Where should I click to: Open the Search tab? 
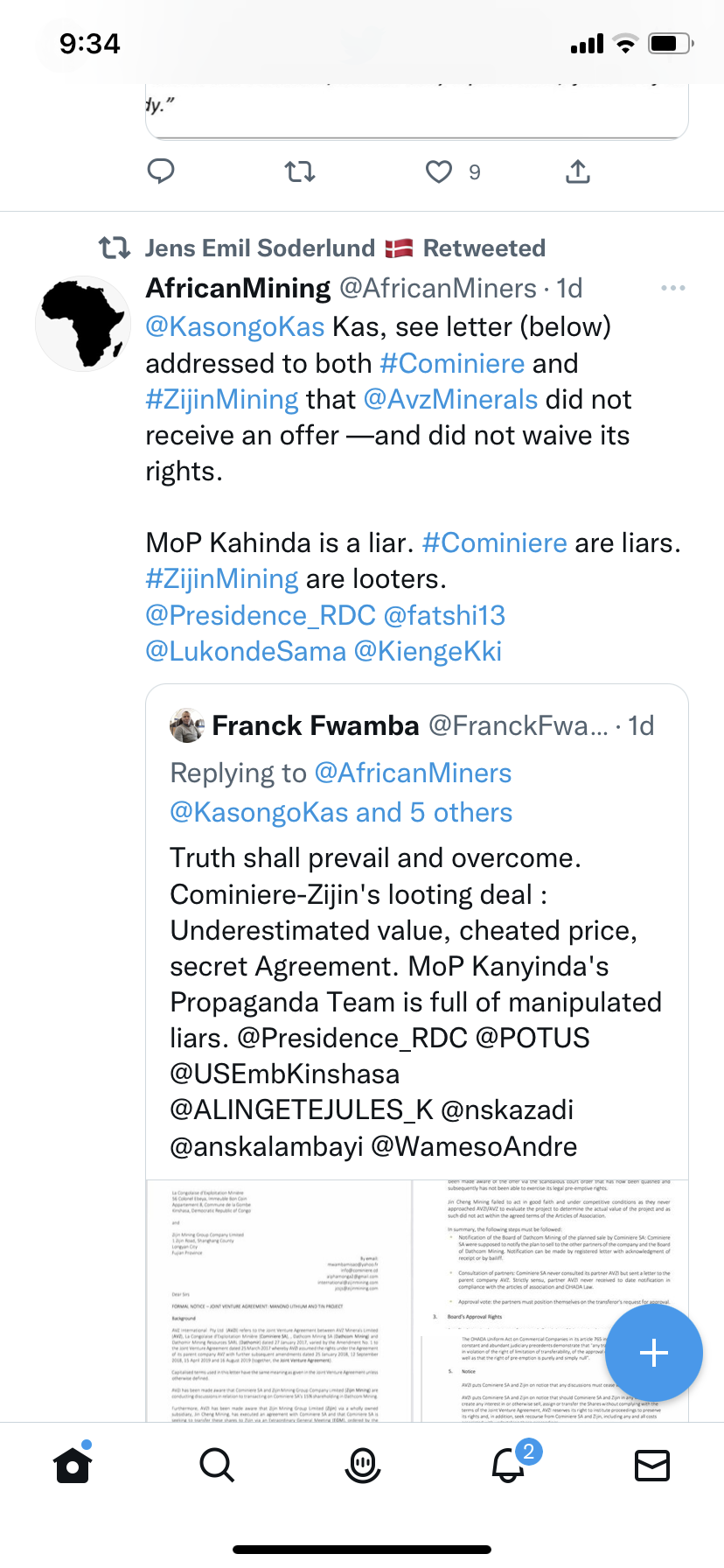217,1465
